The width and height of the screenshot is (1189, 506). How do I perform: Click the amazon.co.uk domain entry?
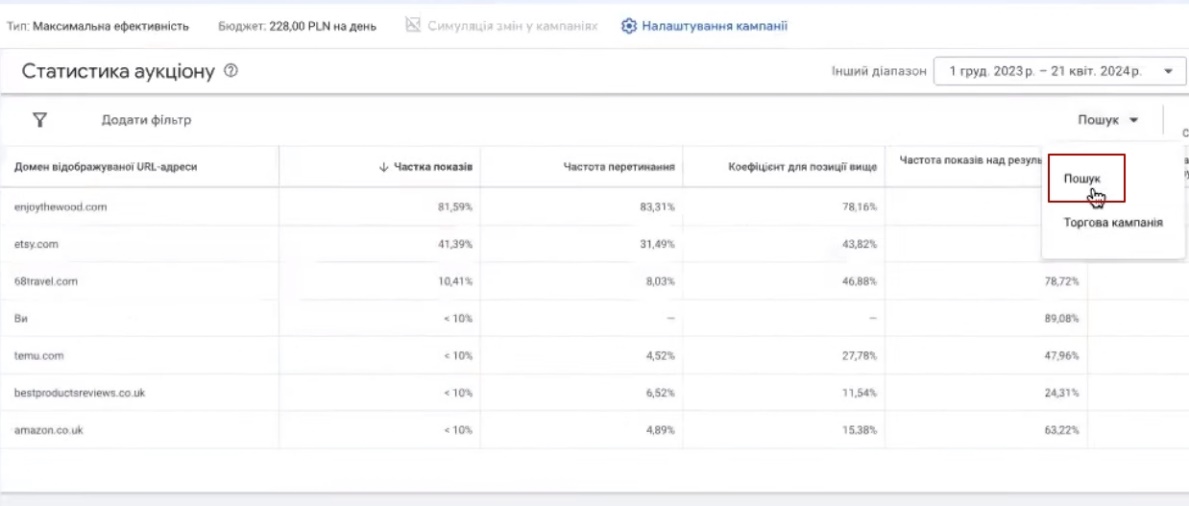click(x=48, y=429)
